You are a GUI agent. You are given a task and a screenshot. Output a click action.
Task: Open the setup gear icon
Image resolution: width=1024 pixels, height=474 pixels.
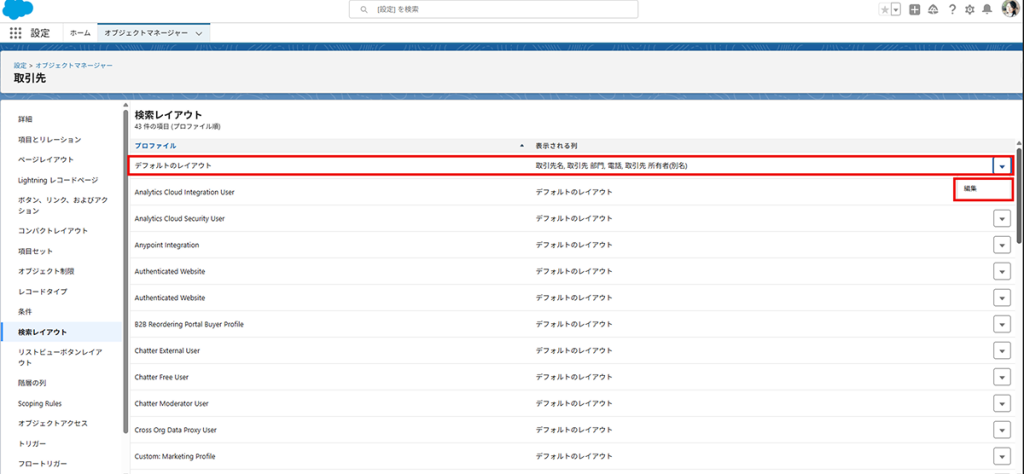click(970, 9)
